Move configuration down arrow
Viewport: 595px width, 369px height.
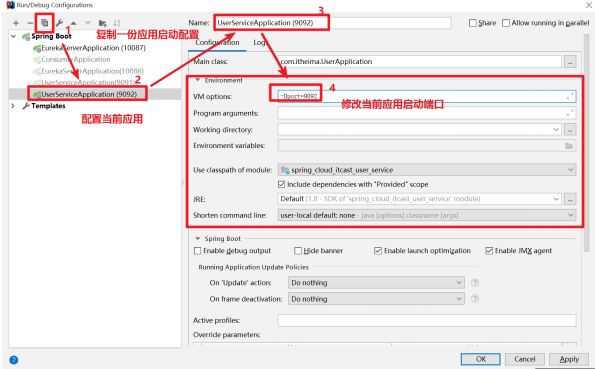[88, 23]
